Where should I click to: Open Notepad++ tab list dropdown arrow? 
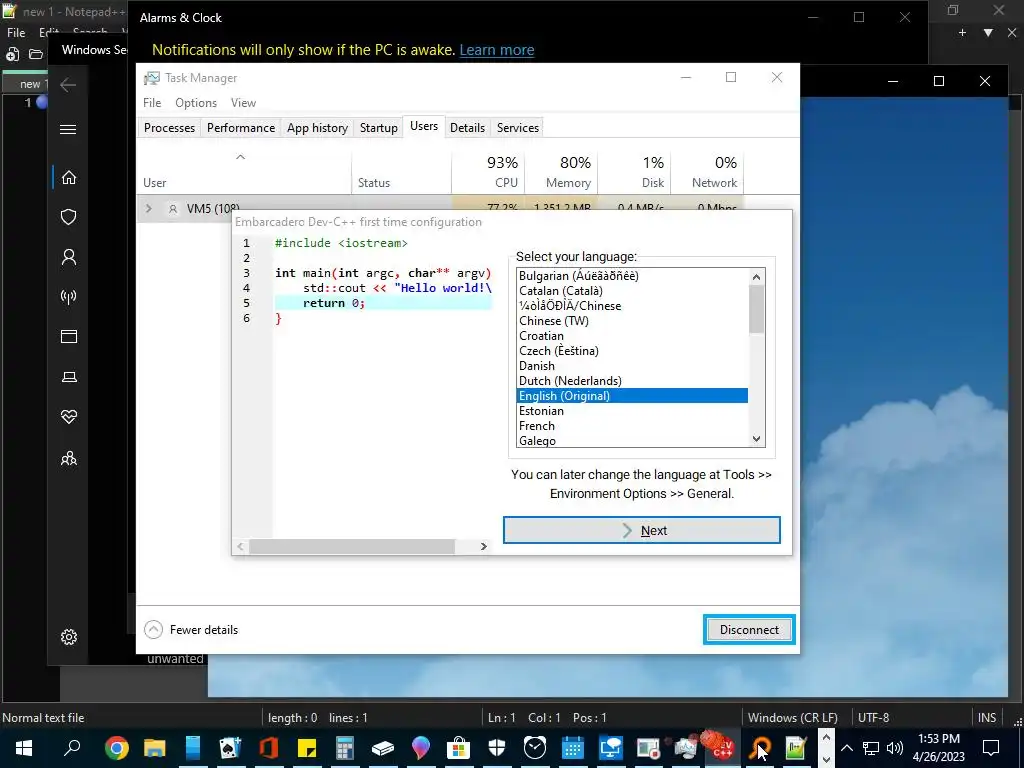pyautogui.click(x=988, y=33)
